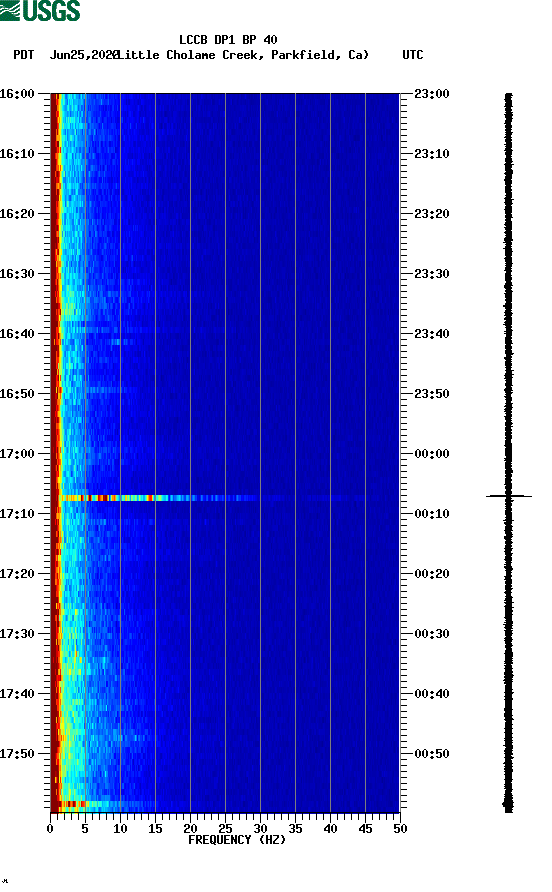
Task: Click the bright horizontal event streak near 17:07
Action: pos(159,498)
